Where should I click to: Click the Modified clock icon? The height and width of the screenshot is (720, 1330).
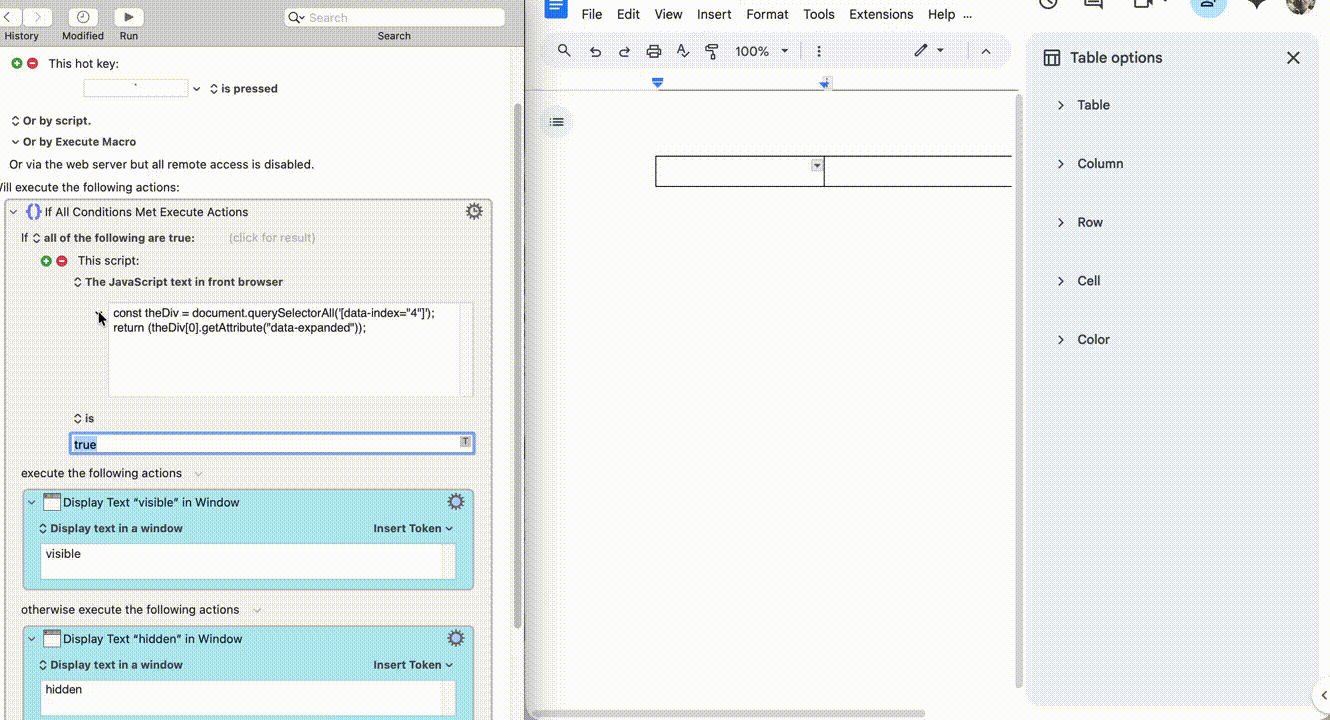(82, 17)
